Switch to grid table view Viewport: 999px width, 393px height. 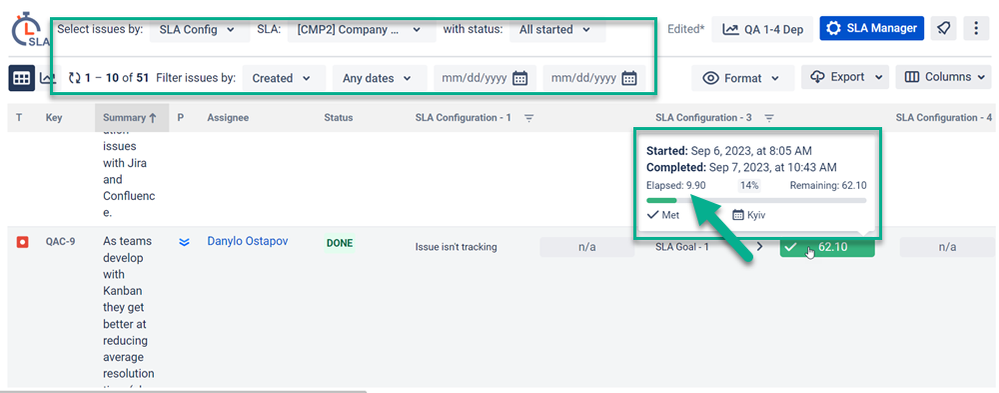pyautogui.click(x=22, y=78)
